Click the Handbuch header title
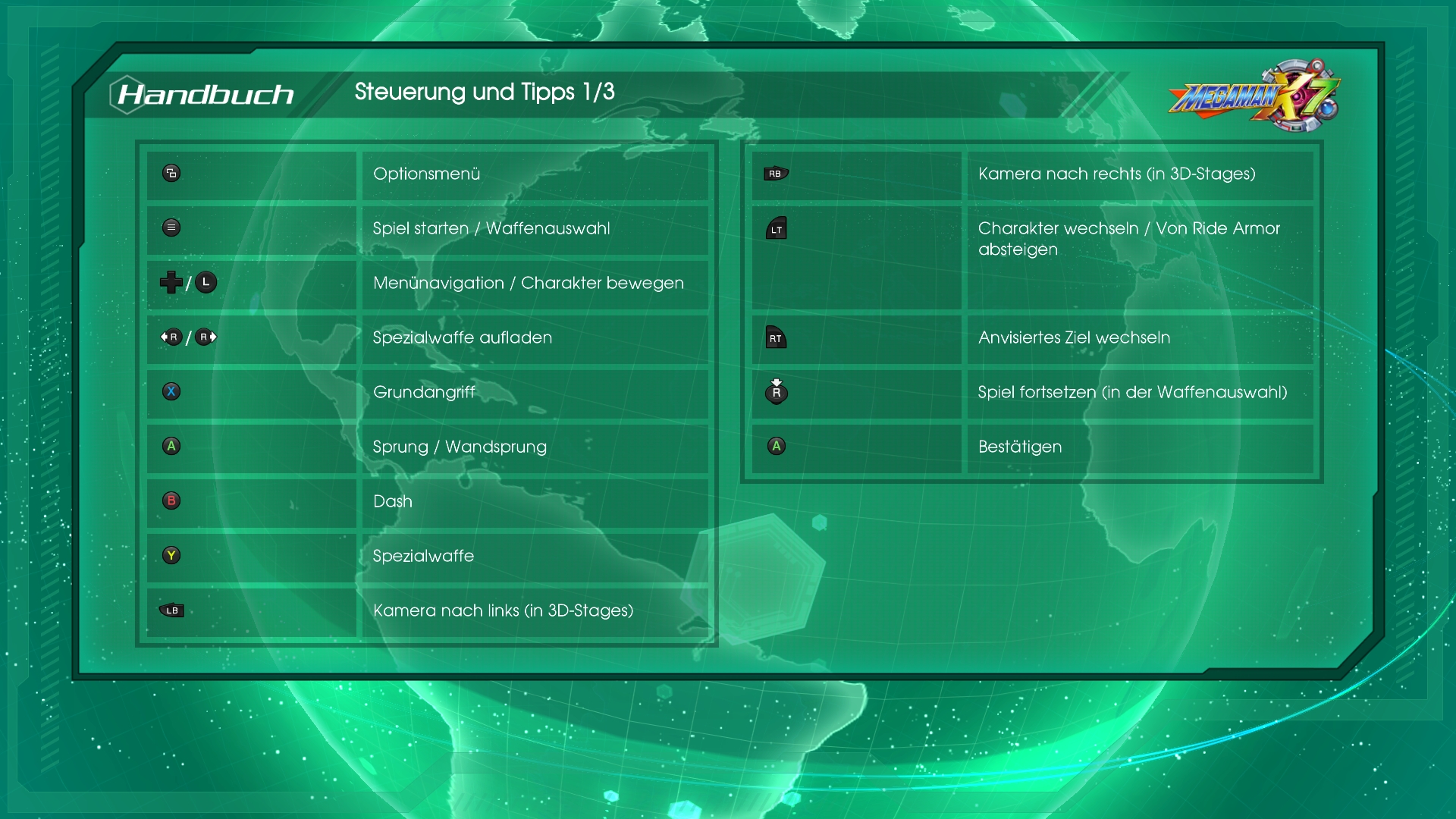This screenshot has height=819, width=1456. point(206,95)
